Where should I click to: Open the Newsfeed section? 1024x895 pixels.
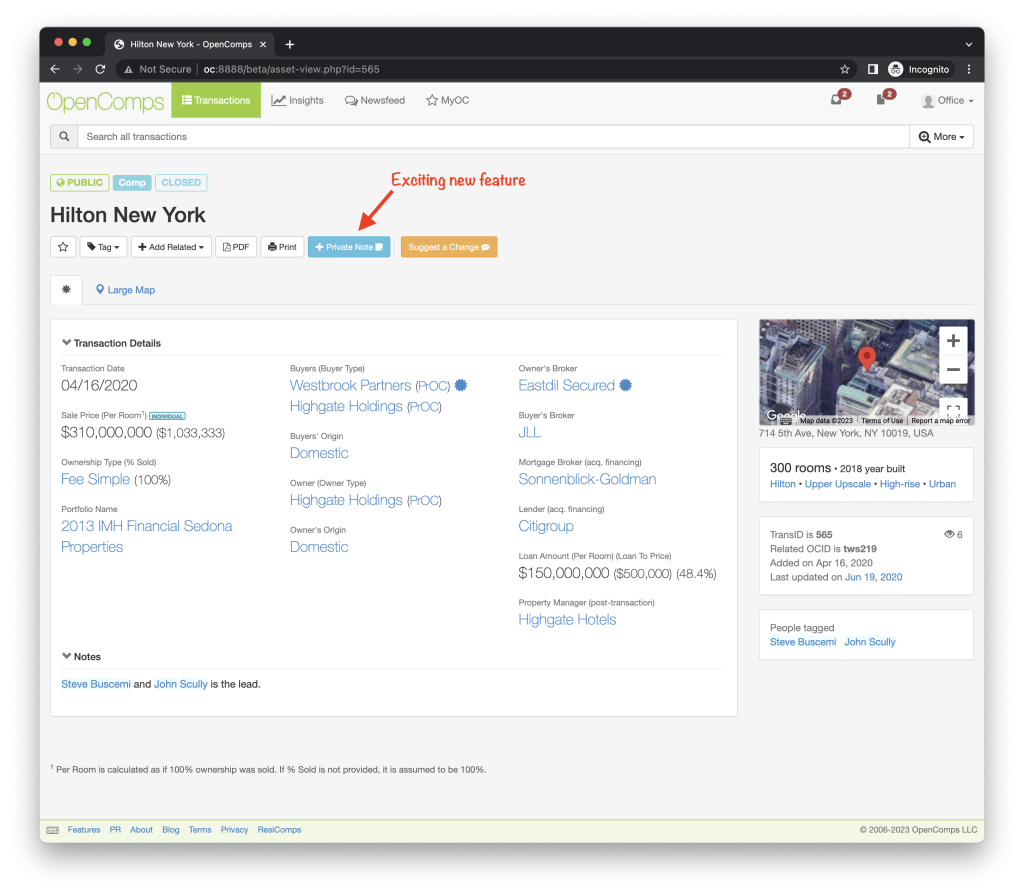point(375,100)
